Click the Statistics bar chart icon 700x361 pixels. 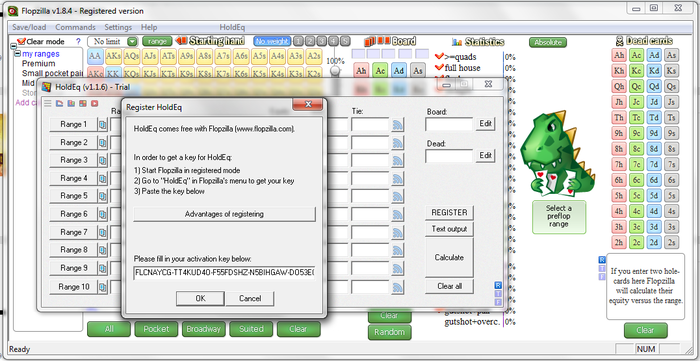(x=457, y=42)
